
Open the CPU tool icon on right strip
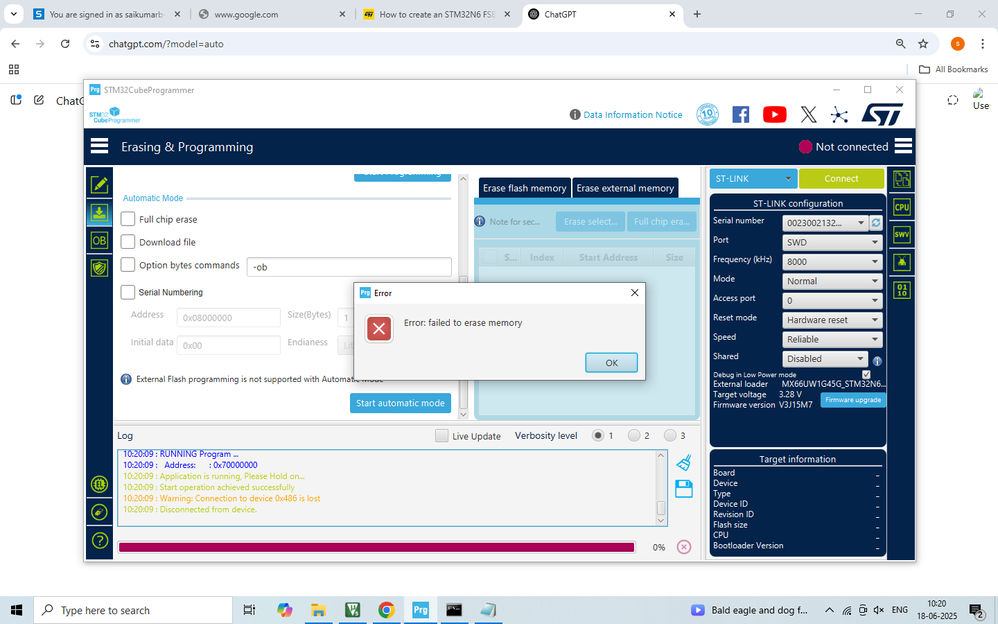click(x=902, y=207)
